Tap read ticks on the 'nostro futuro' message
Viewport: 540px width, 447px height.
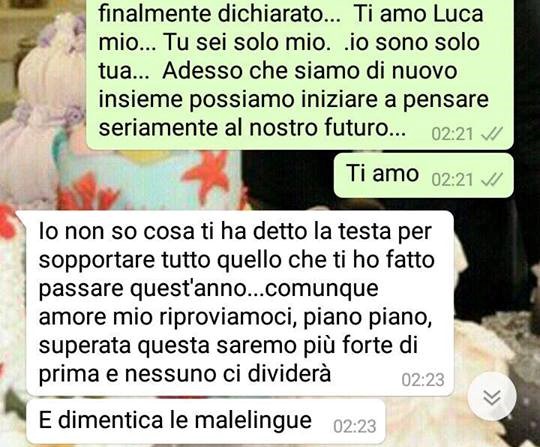[x=491, y=134]
